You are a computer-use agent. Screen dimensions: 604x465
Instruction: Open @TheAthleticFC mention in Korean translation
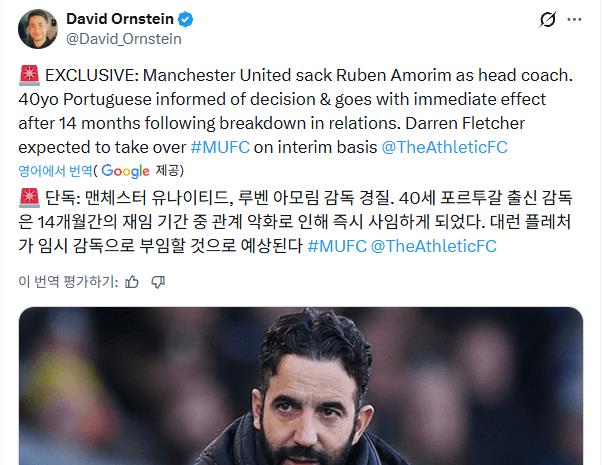(x=433, y=246)
